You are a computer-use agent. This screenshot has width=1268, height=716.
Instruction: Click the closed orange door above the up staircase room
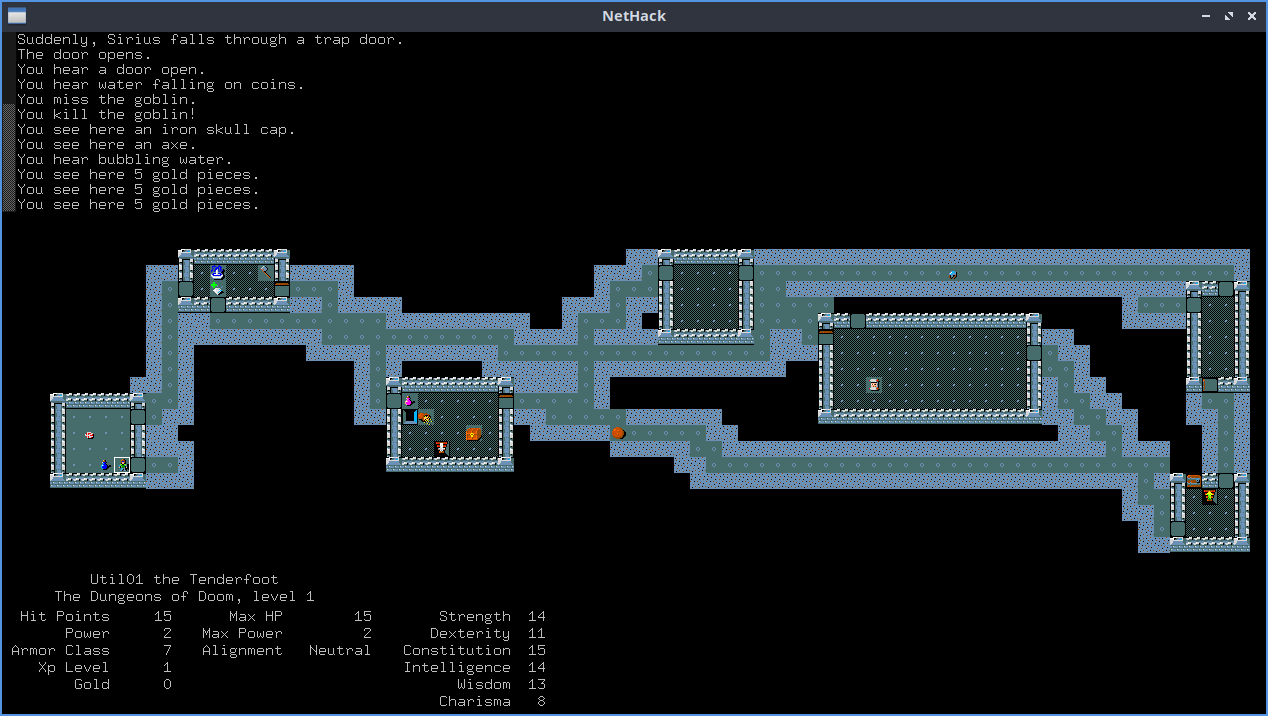tap(1194, 481)
